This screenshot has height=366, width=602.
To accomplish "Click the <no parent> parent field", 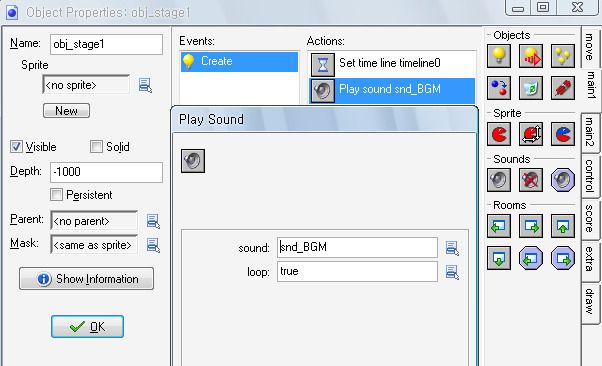I will click(94, 221).
